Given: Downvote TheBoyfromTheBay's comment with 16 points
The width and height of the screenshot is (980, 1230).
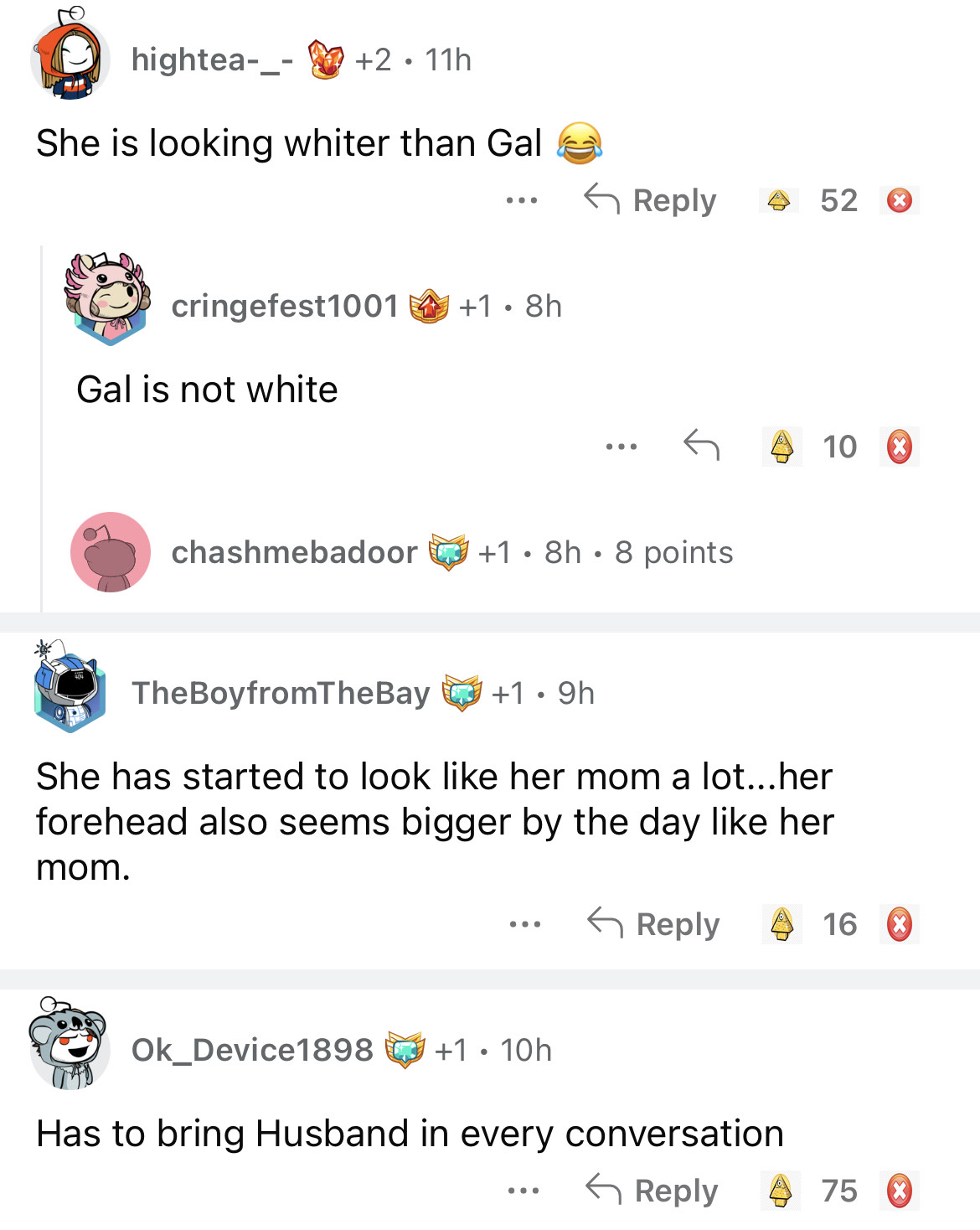Looking at the screenshot, I should [900, 924].
